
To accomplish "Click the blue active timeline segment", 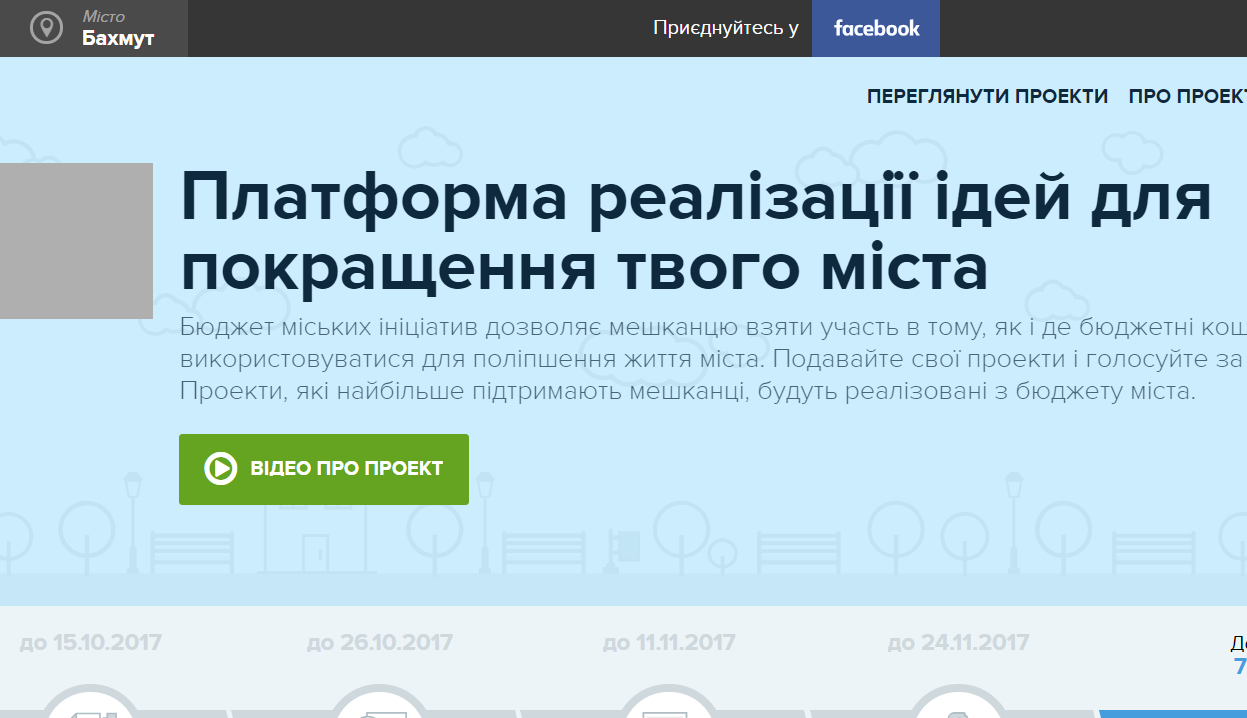I will 1172,713.
